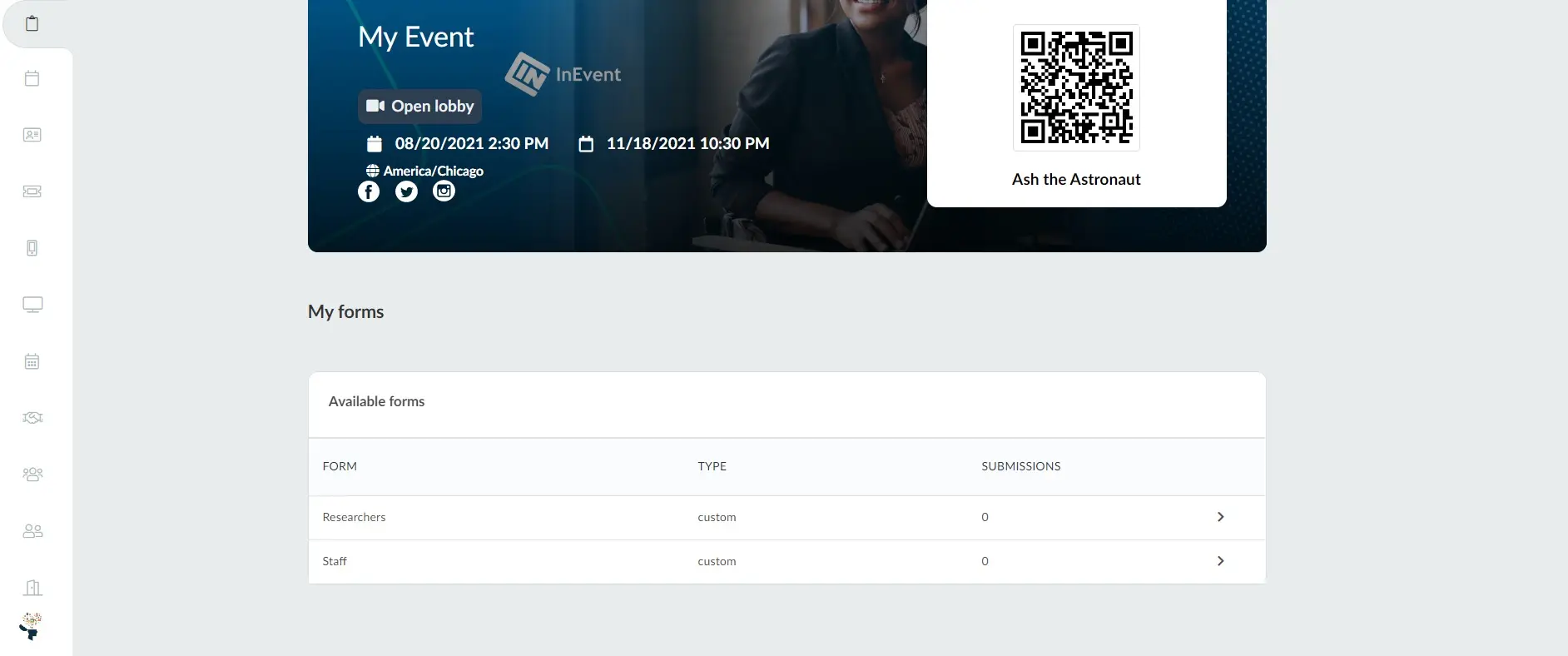Click the exit door sidebar icon
Viewport: 1568px width, 656px height.
tap(32, 588)
